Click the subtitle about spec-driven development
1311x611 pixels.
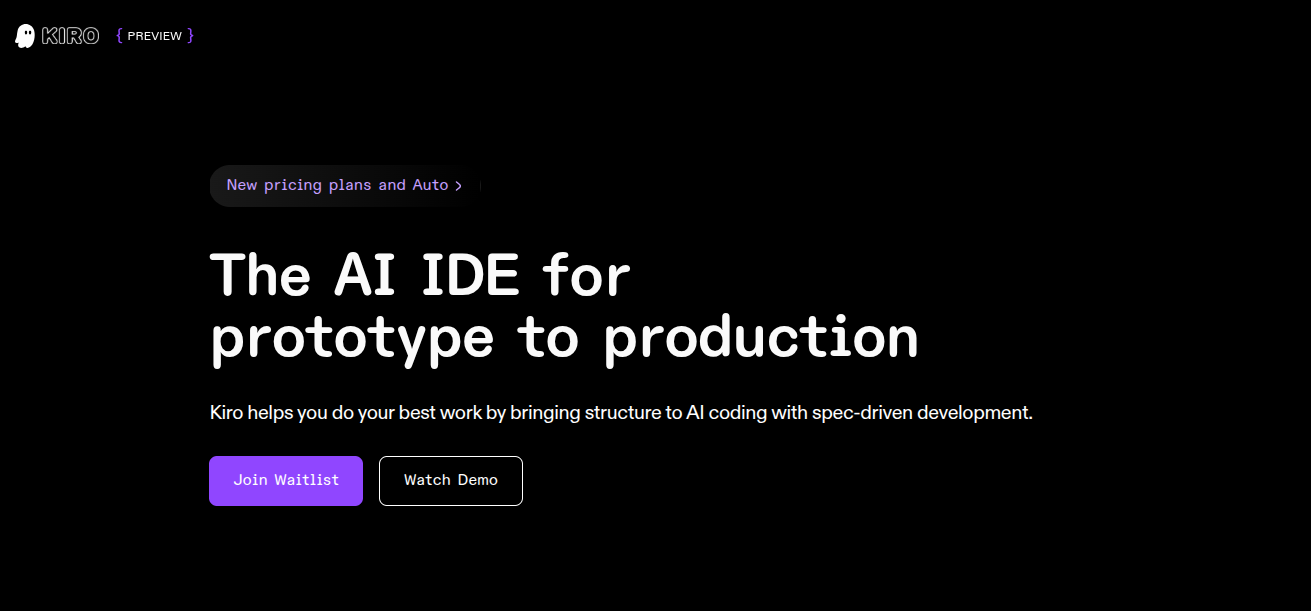tap(621, 412)
